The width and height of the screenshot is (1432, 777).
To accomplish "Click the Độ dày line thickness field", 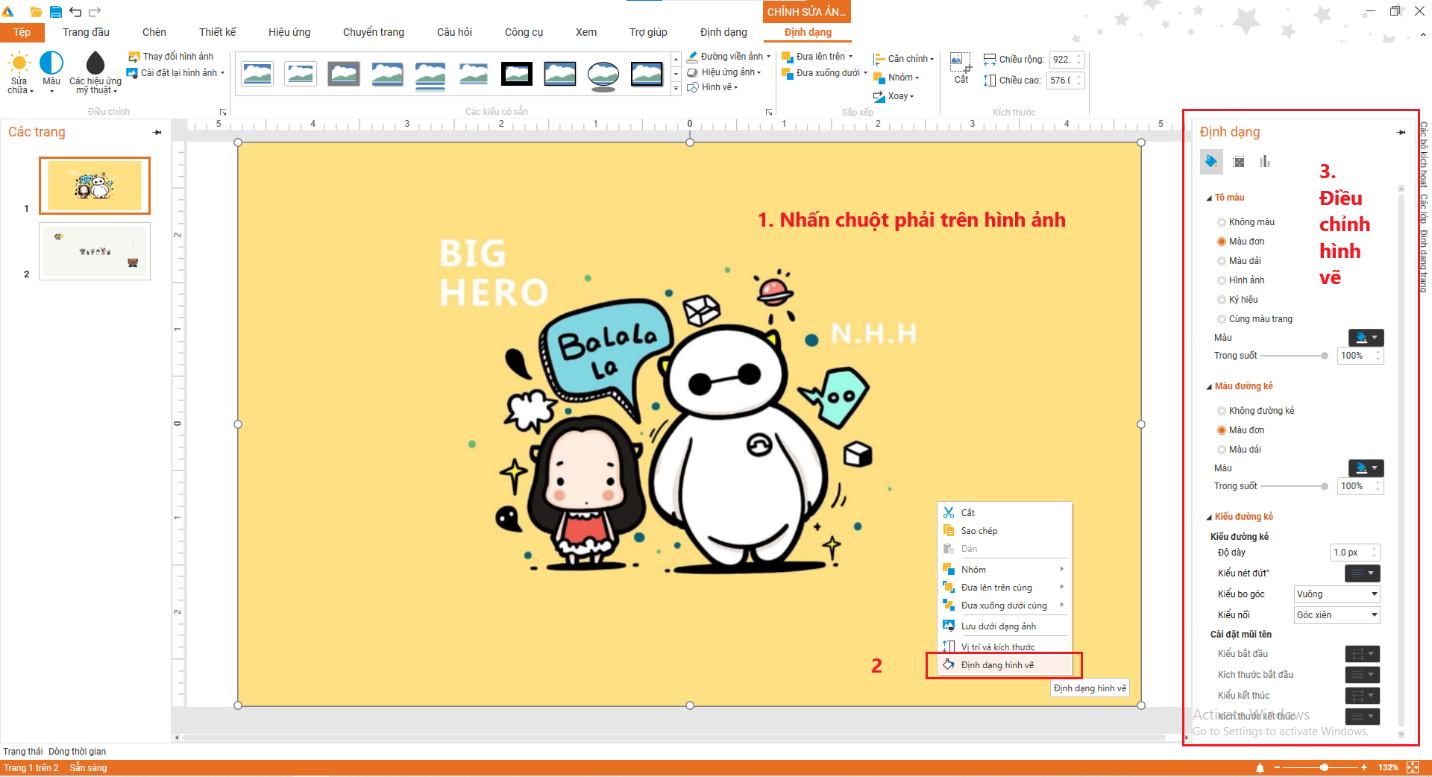I will pyautogui.click(x=1355, y=552).
